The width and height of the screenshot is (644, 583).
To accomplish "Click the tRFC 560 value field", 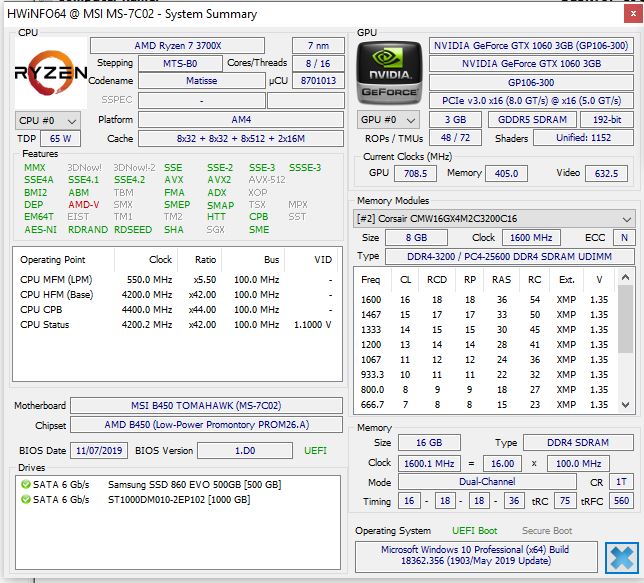I will coord(621,501).
